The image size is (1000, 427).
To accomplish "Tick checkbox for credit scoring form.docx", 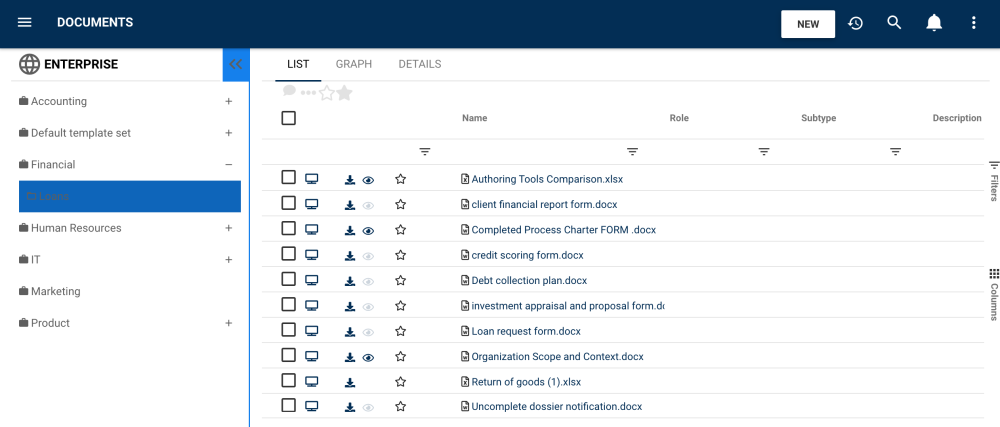I will (288, 254).
